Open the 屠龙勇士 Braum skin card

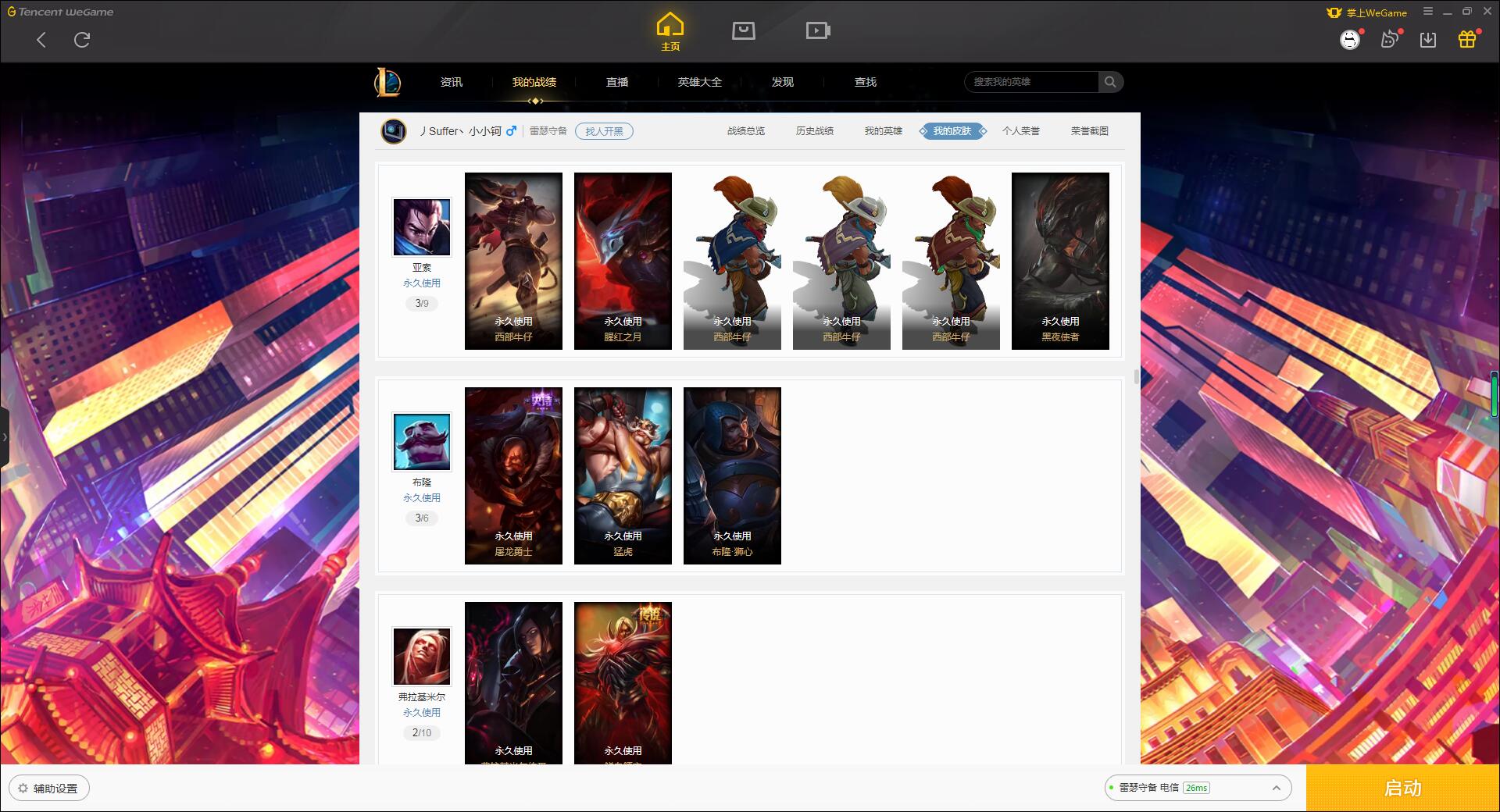pos(513,475)
